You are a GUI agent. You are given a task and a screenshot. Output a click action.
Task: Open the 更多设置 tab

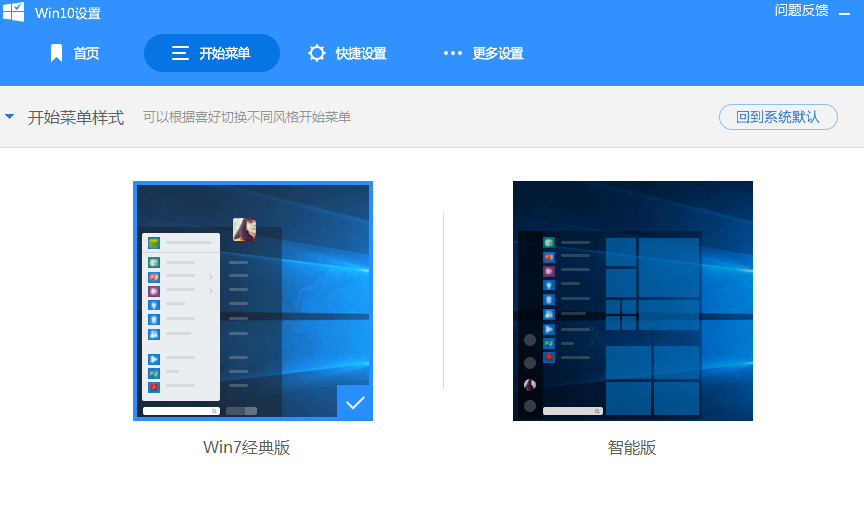484,53
